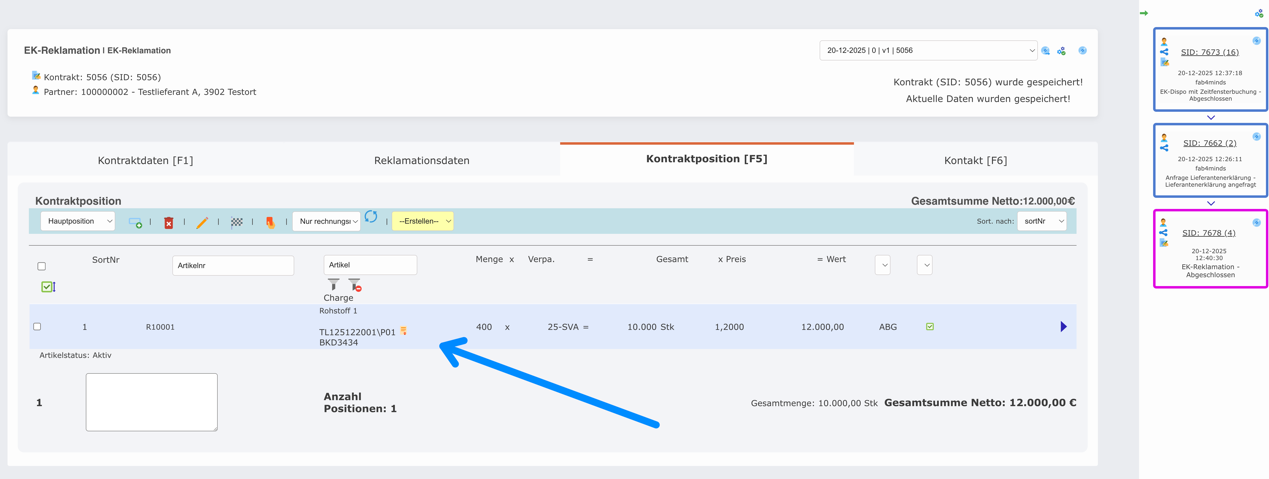1269x479 pixels.
Task: Open the Nur rechnungs filter dropdown
Action: coord(326,221)
